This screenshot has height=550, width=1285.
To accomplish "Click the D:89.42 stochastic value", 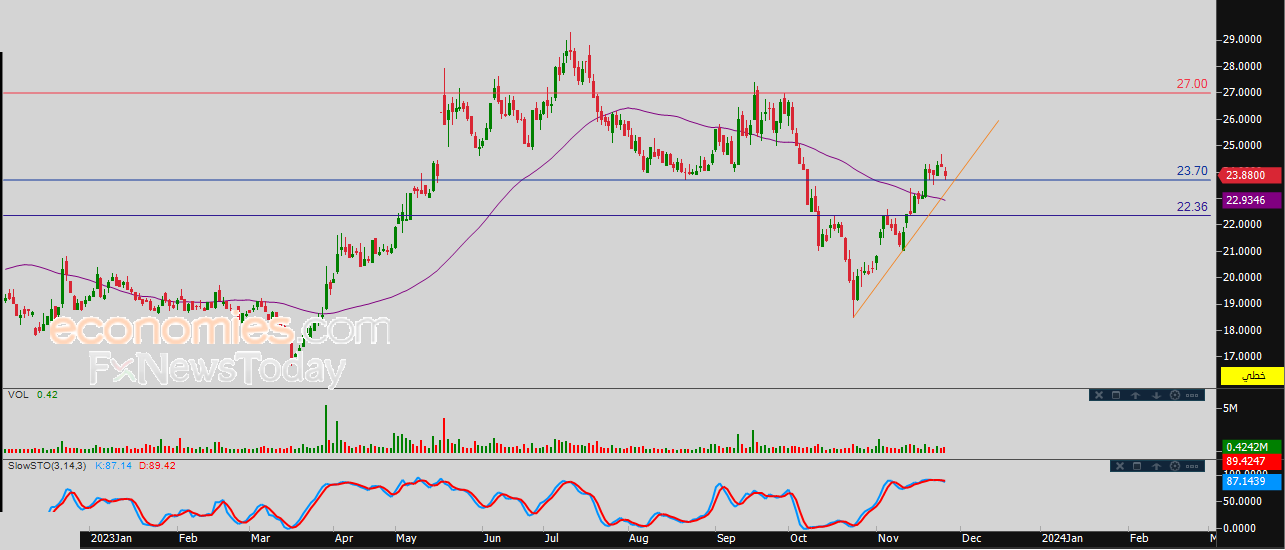I will click(x=156, y=466).
